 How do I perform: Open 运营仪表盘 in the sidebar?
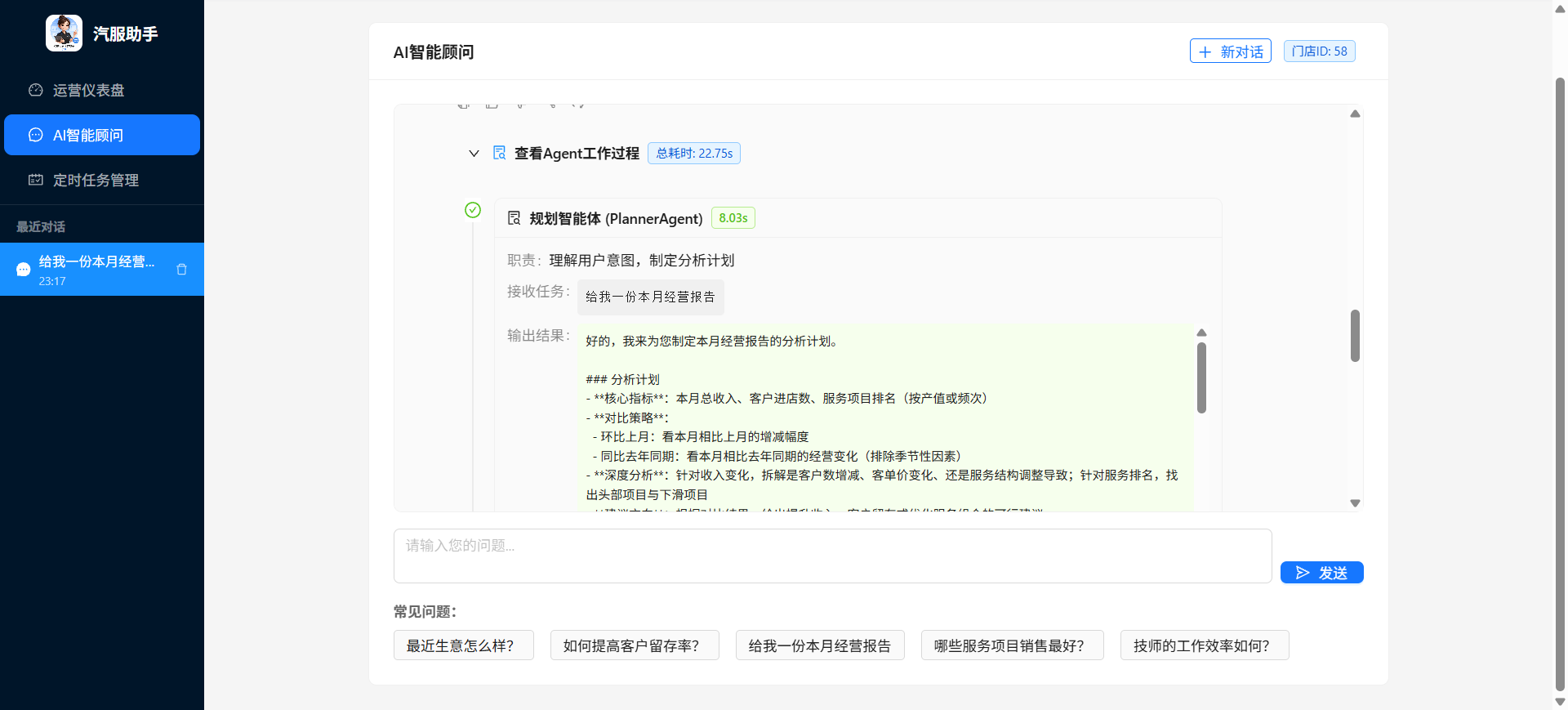[x=102, y=90]
